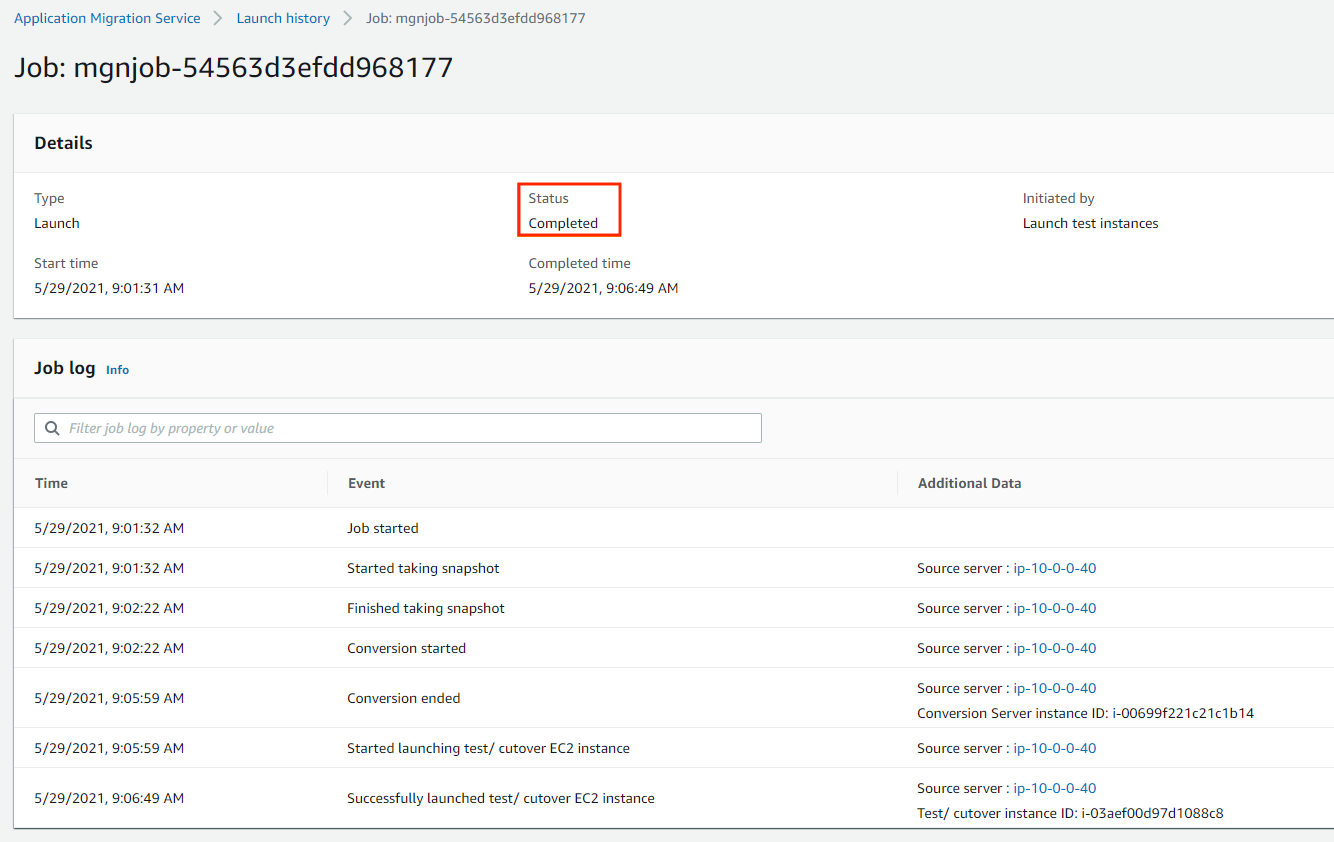
Task: Click the Additional Data column header
Action: pyautogui.click(x=970, y=483)
